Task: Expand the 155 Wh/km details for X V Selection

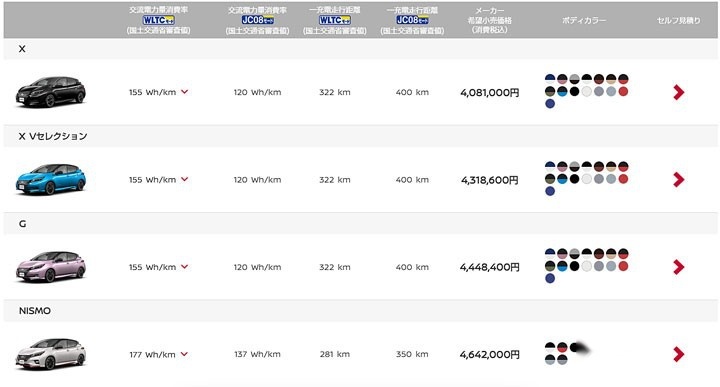Action: [x=185, y=179]
